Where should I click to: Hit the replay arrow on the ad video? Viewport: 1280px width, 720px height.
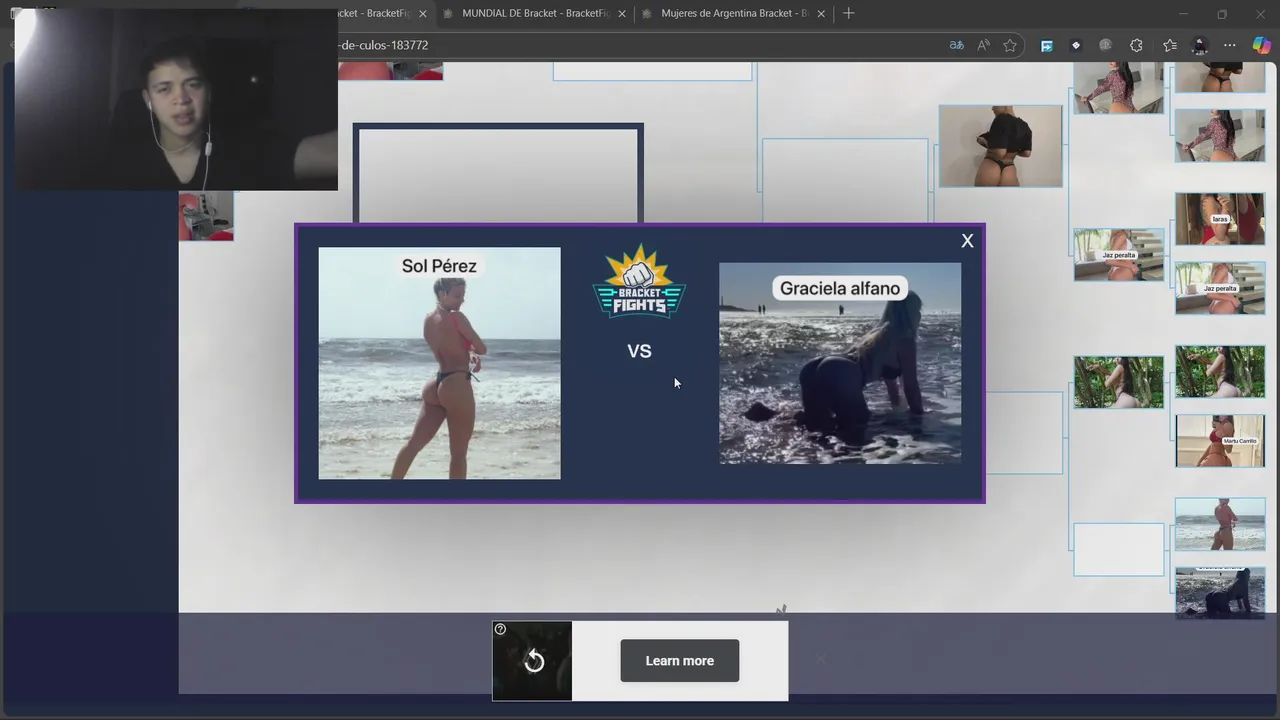[x=534, y=661]
